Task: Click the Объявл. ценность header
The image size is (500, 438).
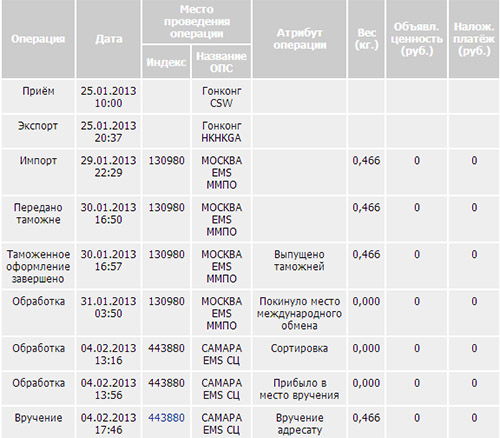Action: [417, 39]
